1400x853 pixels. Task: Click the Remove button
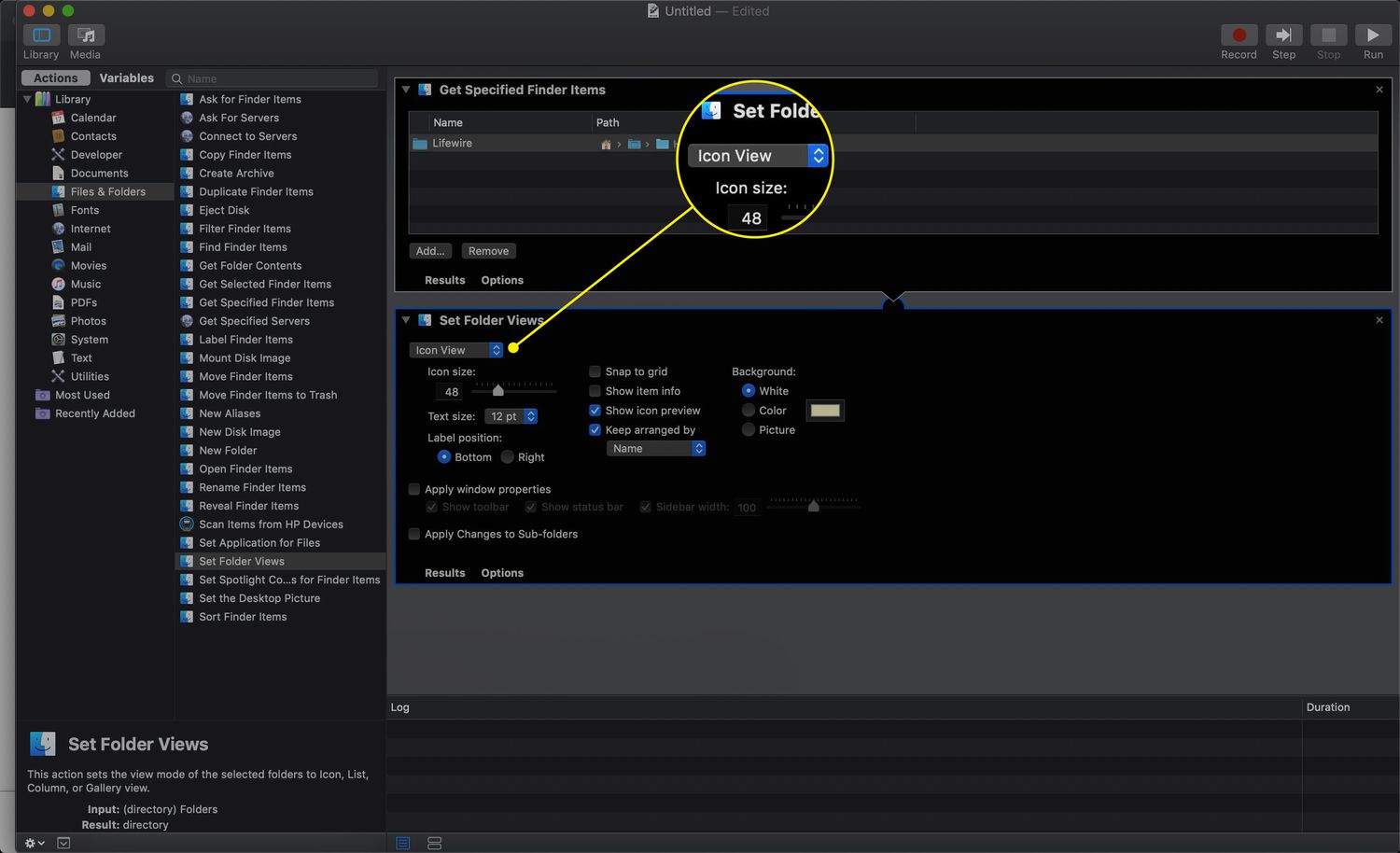pyautogui.click(x=488, y=251)
